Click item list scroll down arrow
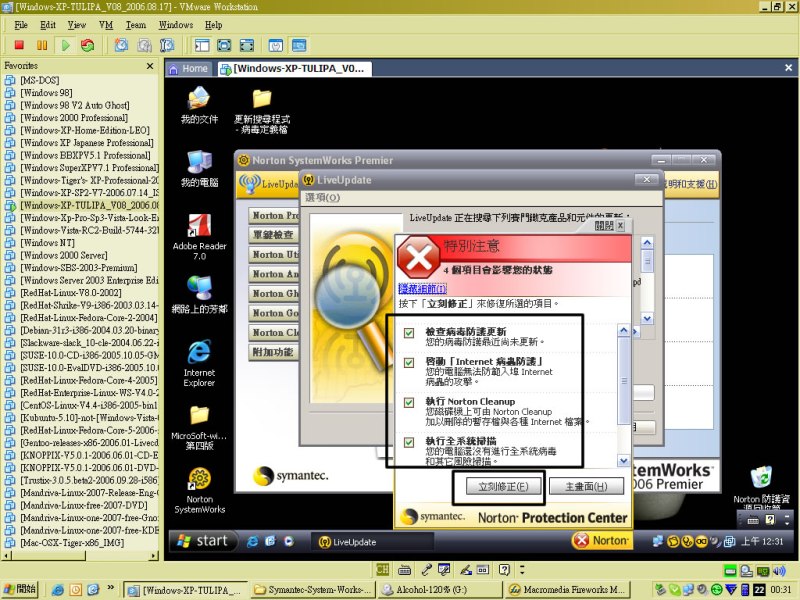 623,461
